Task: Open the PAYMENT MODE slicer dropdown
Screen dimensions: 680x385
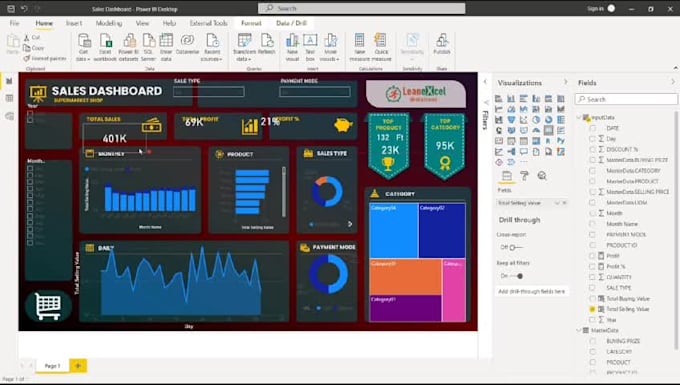Action: [x=315, y=92]
